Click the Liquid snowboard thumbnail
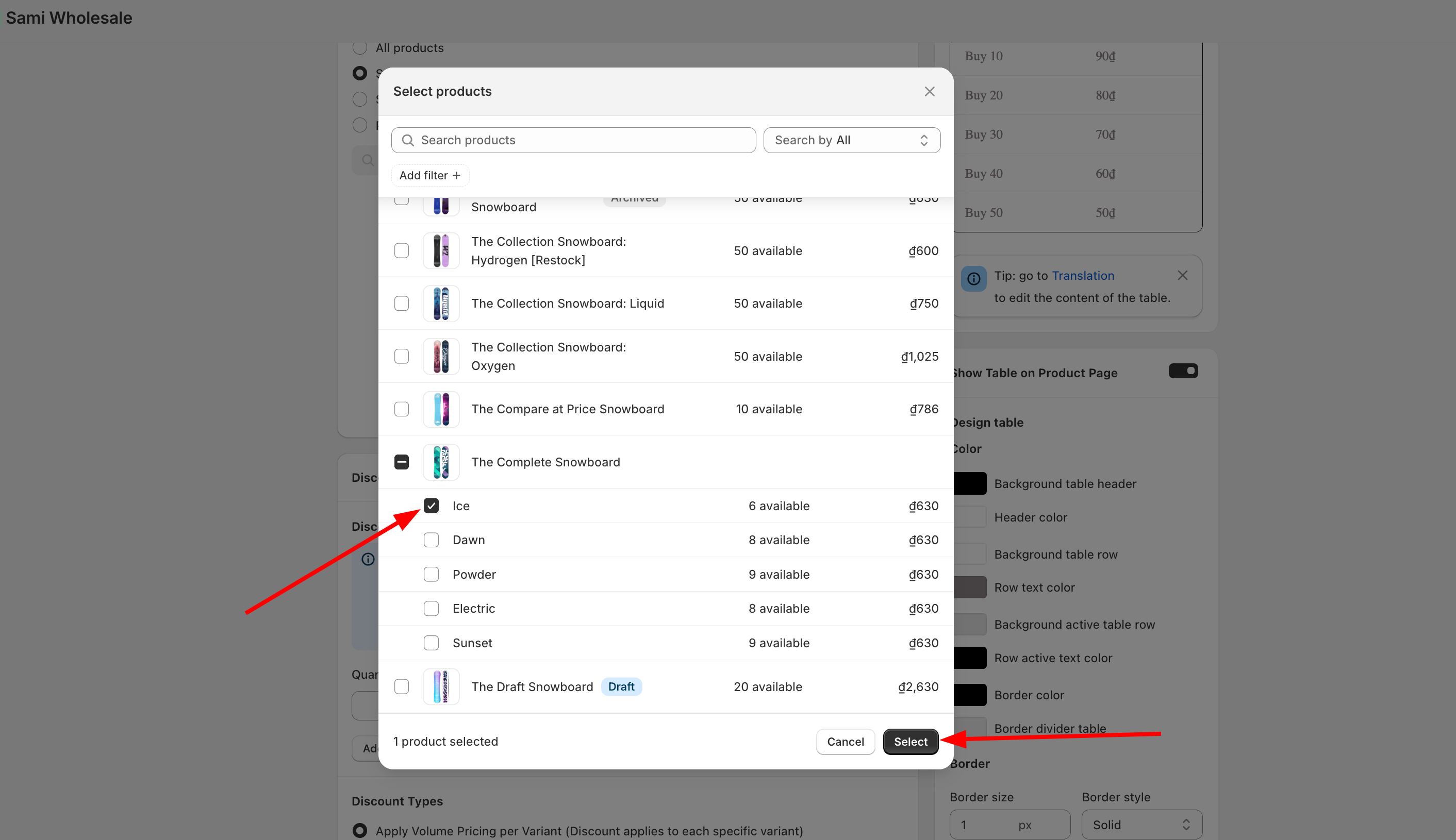This screenshot has width=1456, height=840. pos(441,304)
